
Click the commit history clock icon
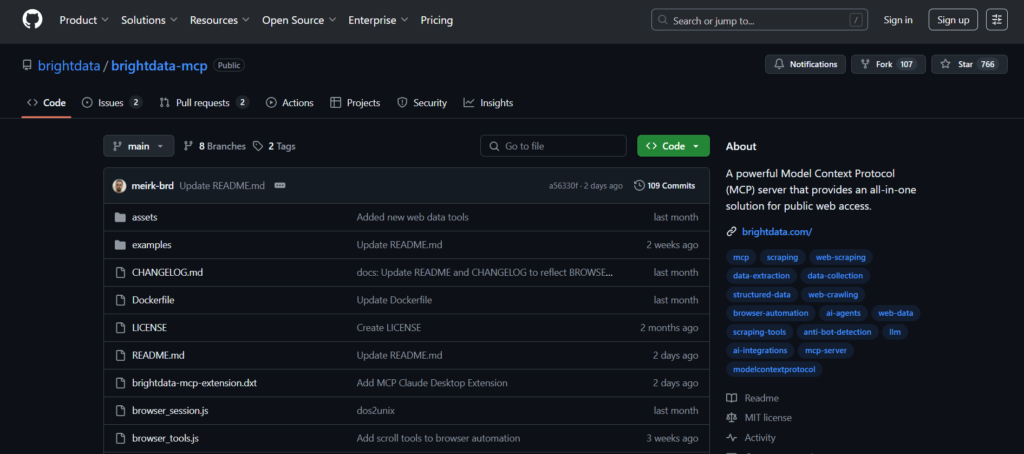639,186
